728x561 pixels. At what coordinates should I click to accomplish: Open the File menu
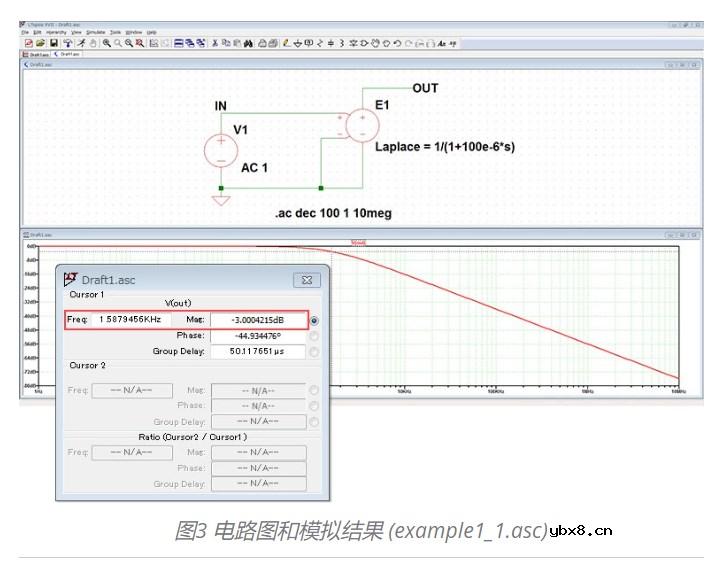coord(25,33)
